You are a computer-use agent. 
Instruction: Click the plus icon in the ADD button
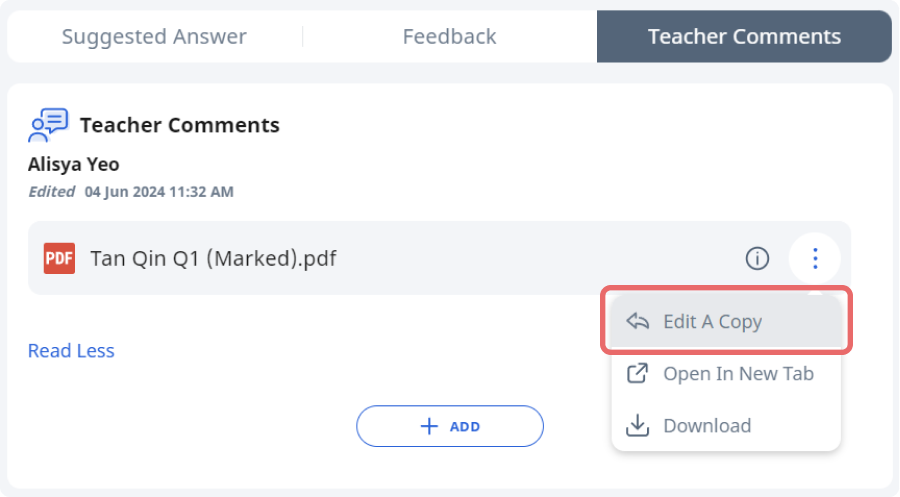click(x=429, y=426)
